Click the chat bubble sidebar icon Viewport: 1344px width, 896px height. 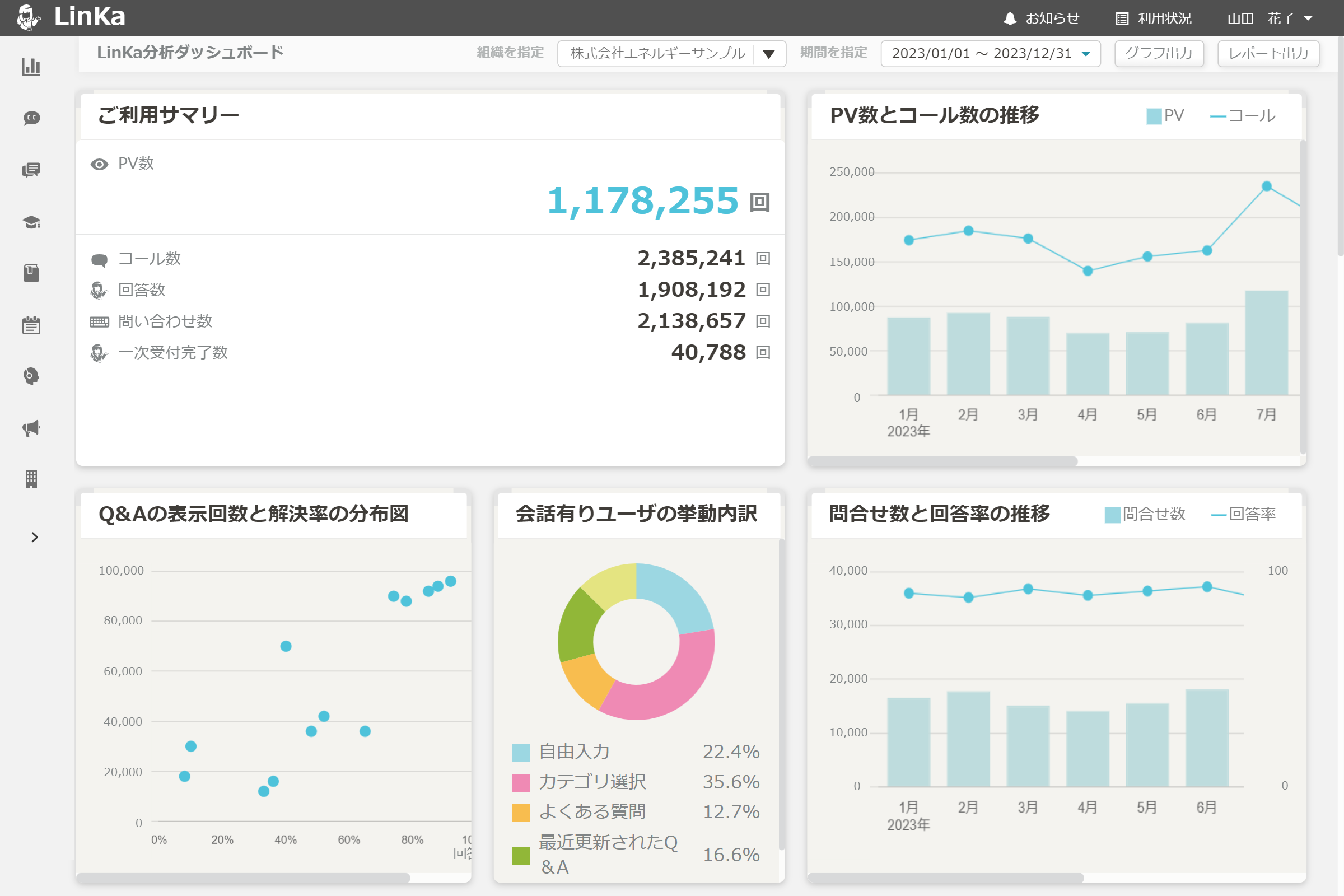point(31,118)
